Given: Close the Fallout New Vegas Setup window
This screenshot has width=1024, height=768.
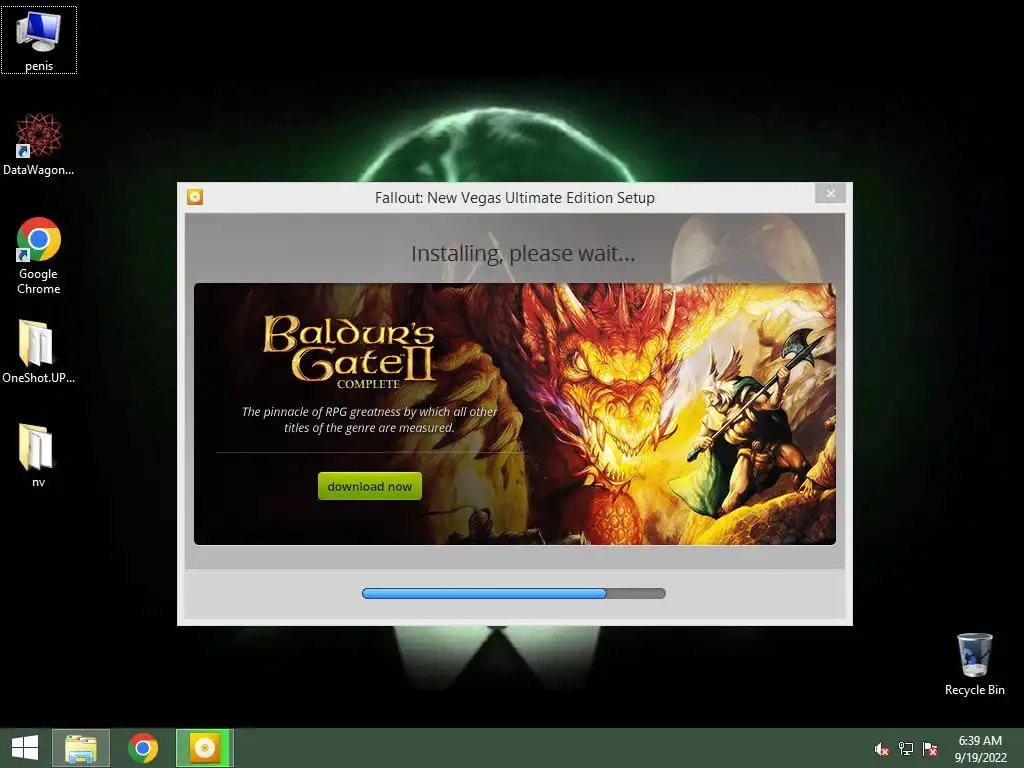Looking at the screenshot, I should point(830,193).
